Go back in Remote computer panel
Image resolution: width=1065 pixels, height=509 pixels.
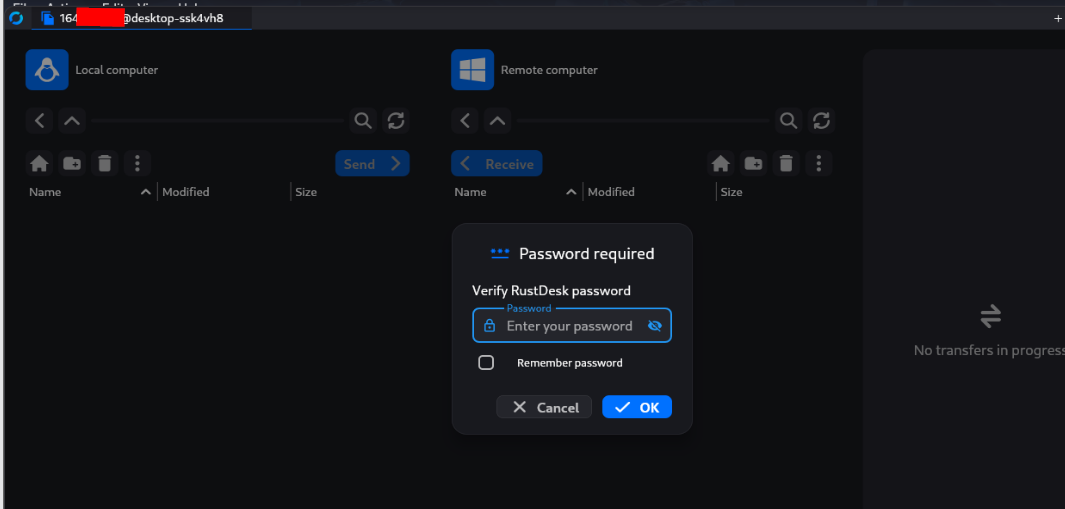(x=465, y=121)
